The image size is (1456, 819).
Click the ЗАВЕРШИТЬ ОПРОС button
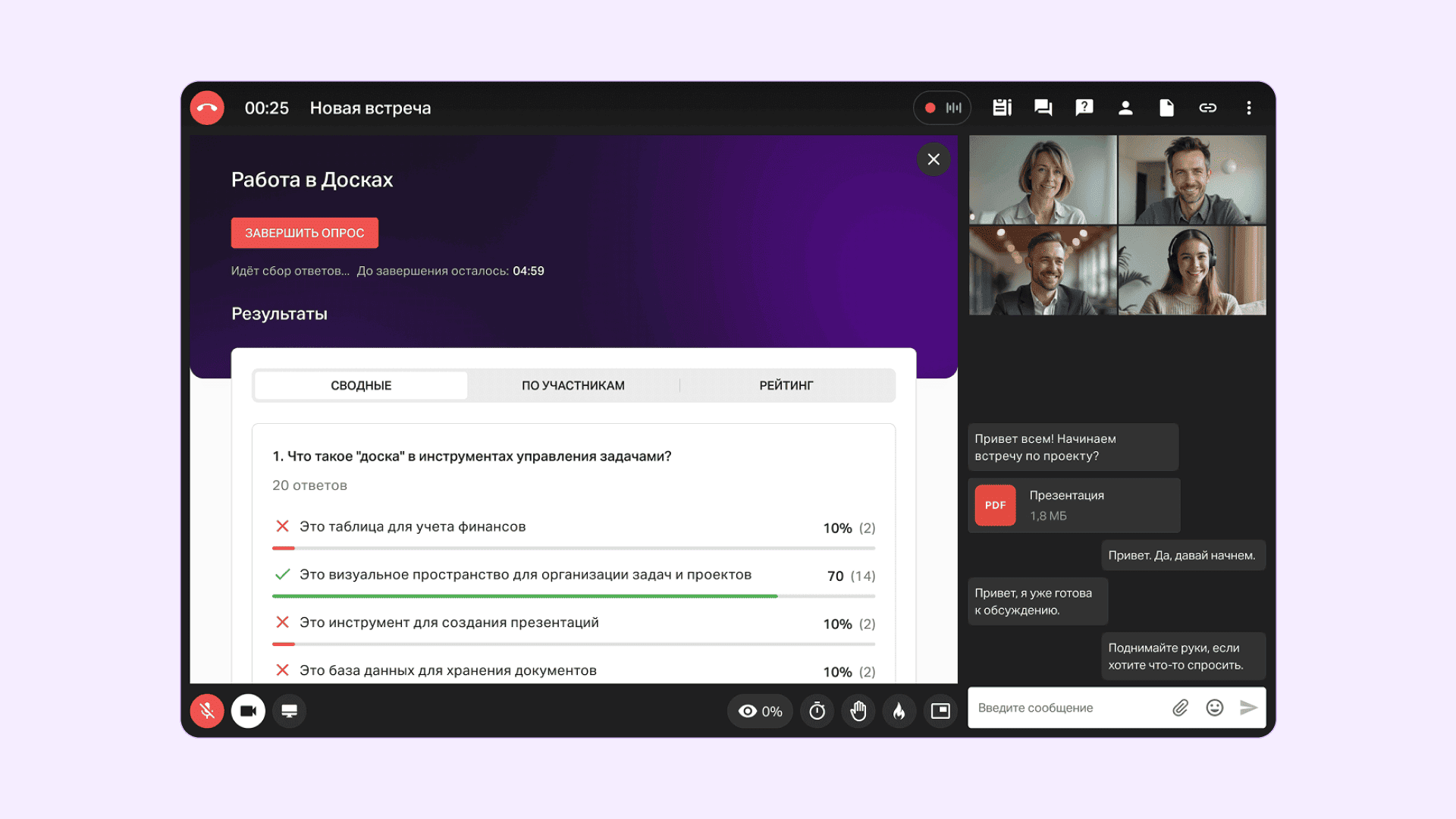pyautogui.click(x=304, y=233)
